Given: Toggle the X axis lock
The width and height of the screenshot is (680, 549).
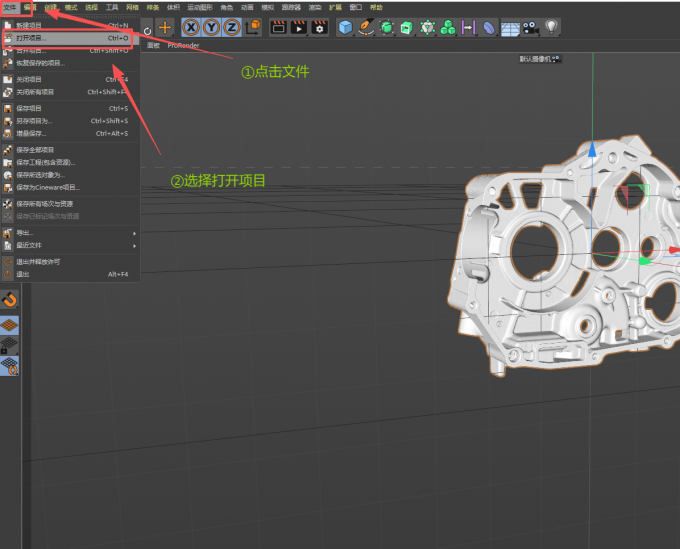Looking at the screenshot, I should pyautogui.click(x=191, y=28).
